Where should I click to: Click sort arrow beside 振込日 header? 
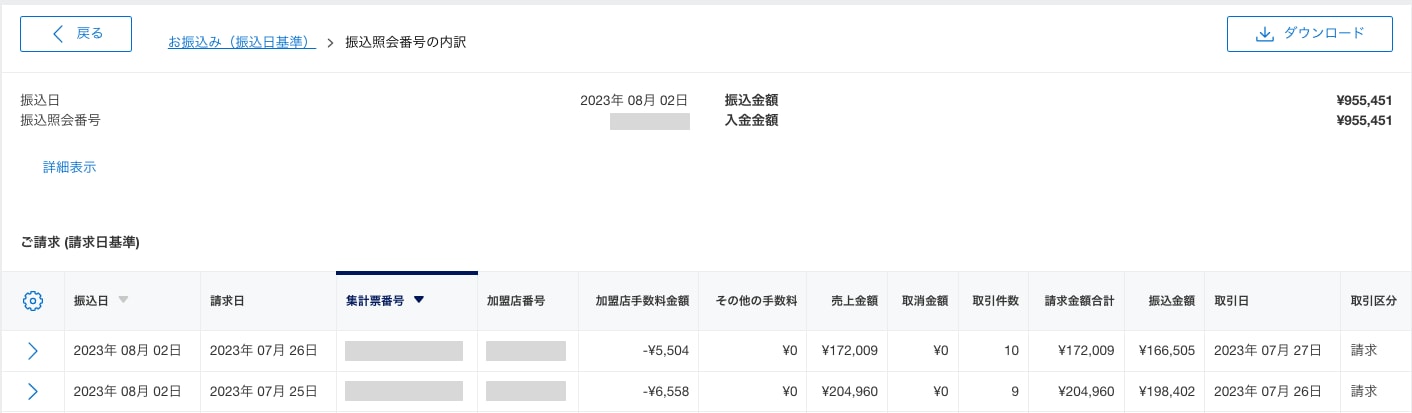click(x=123, y=300)
